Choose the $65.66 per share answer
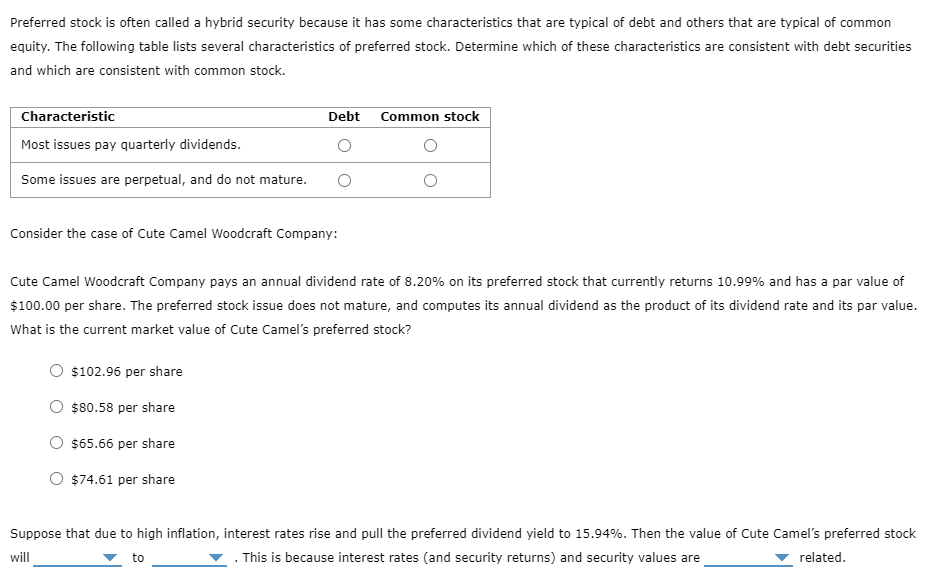934x581 pixels. pos(56,443)
